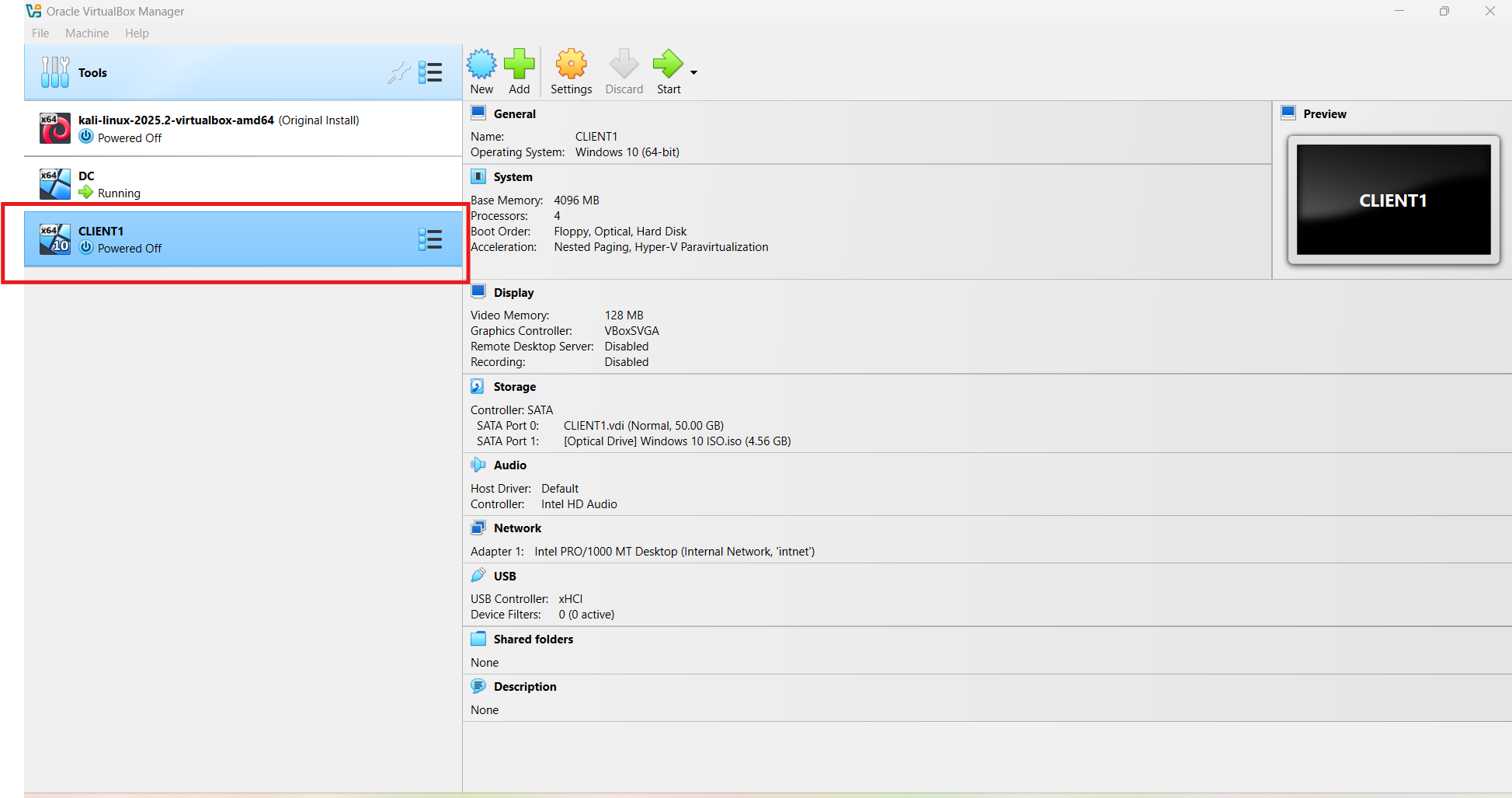Open Audio settings via its heading
1512x798 pixels.
[x=510, y=465]
